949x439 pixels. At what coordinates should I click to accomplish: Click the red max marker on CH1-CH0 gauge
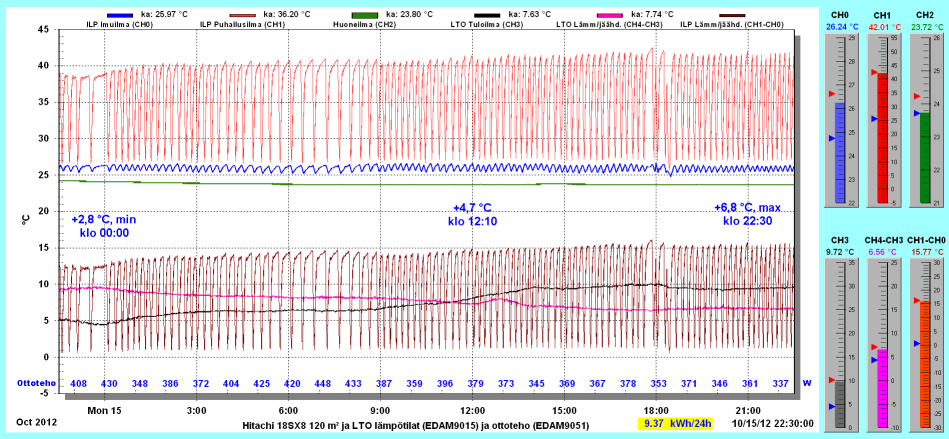pyautogui.click(x=917, y=300)
